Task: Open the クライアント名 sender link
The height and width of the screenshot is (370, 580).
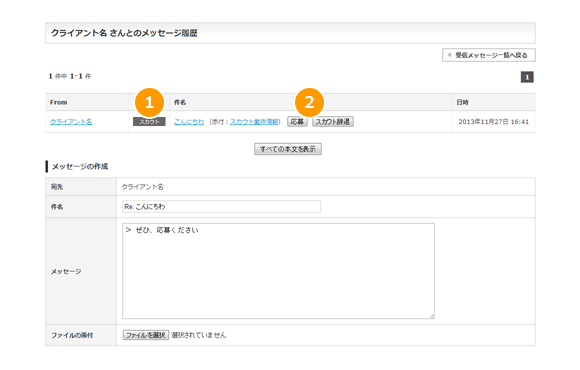Action: pyautogui.click(x=71, y=122)
